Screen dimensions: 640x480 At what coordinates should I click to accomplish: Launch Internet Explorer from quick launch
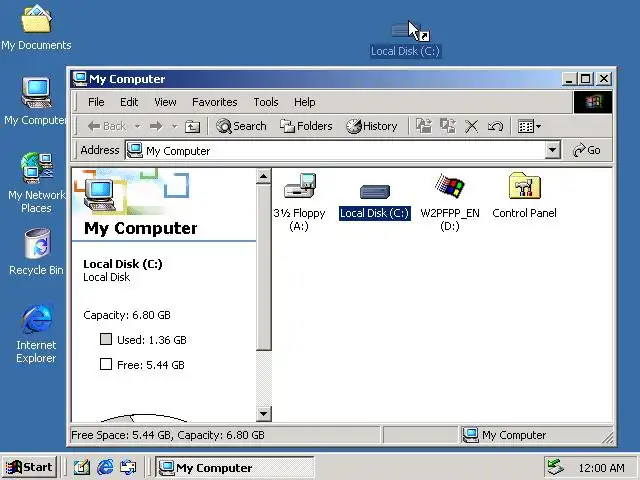pyautogui.click(x=105, y=467)
